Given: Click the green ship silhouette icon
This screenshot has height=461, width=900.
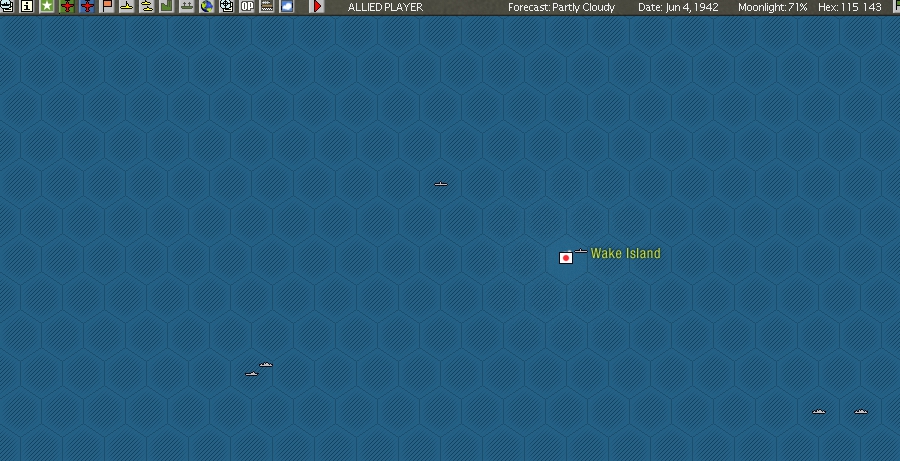Looking at the screenshot, I should point(187,6).
